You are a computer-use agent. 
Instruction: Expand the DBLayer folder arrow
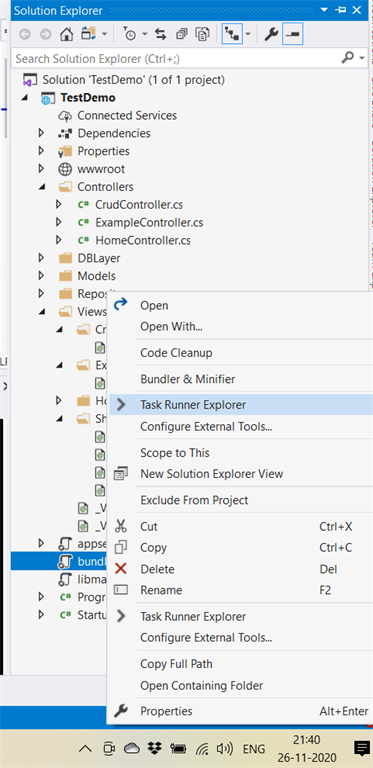(x=41, y=258)
